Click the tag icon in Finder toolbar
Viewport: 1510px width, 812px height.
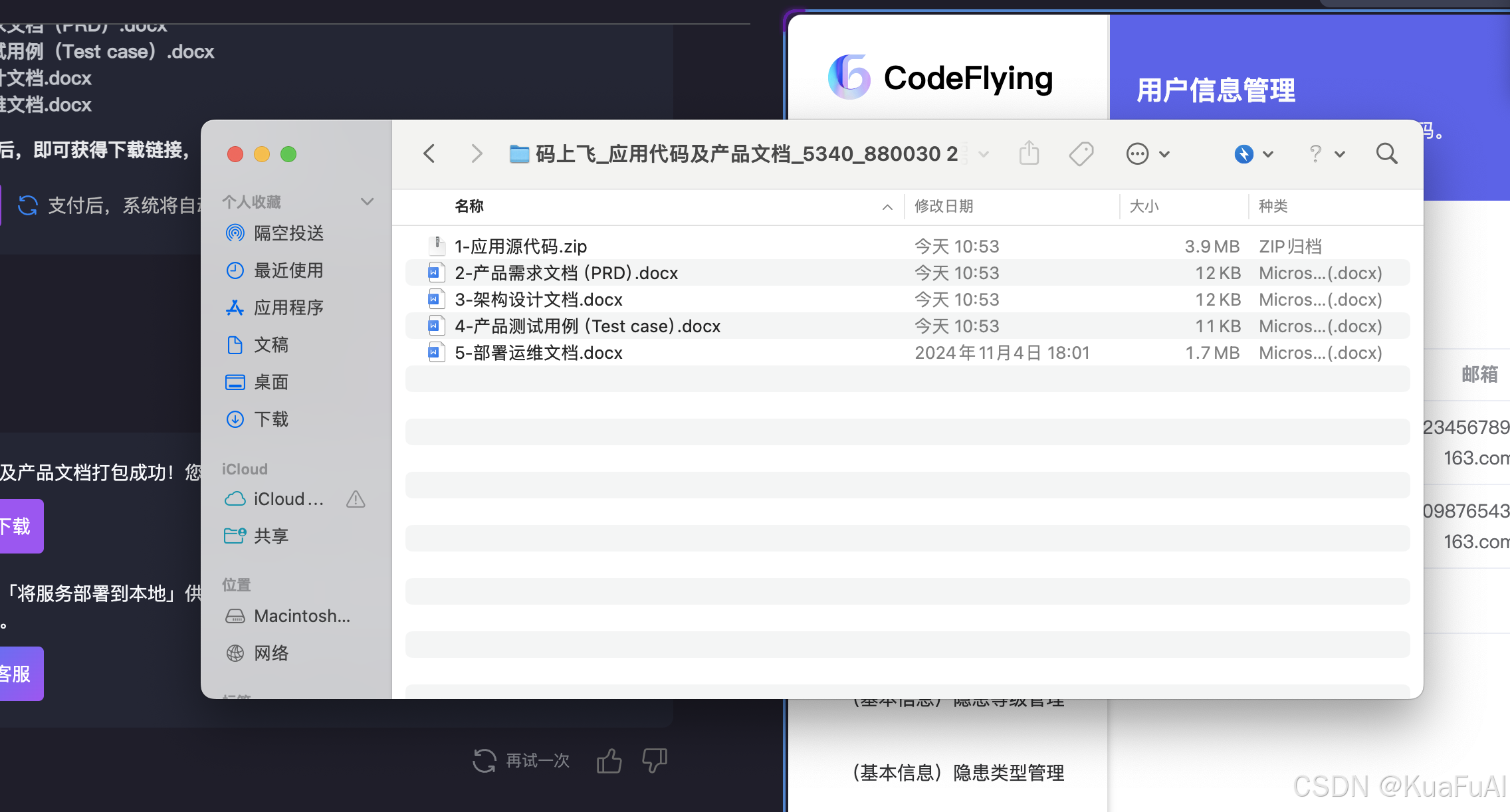coord(1081,153)
